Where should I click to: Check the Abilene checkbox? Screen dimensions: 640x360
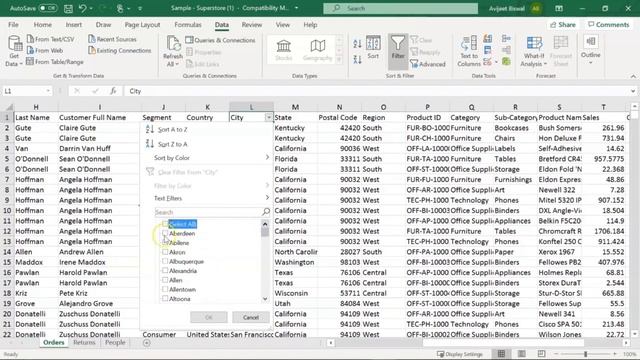165,242
